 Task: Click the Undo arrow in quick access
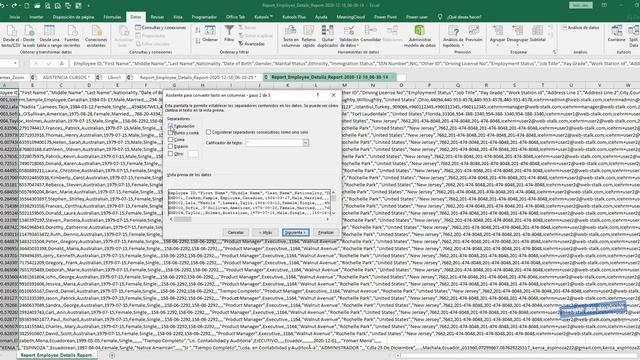click(x=3, y=6)
